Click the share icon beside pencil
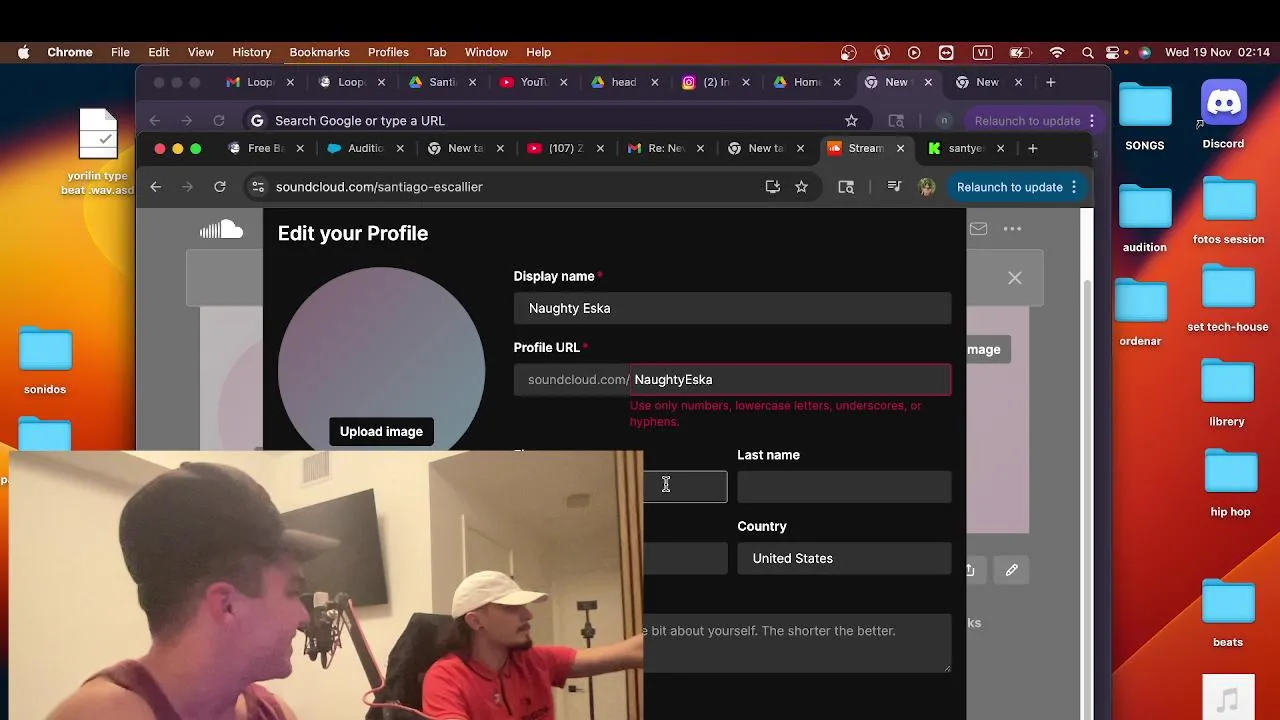Image resolution: width=1280 pixels, height=720 pixels. click(x=970, y=570)
